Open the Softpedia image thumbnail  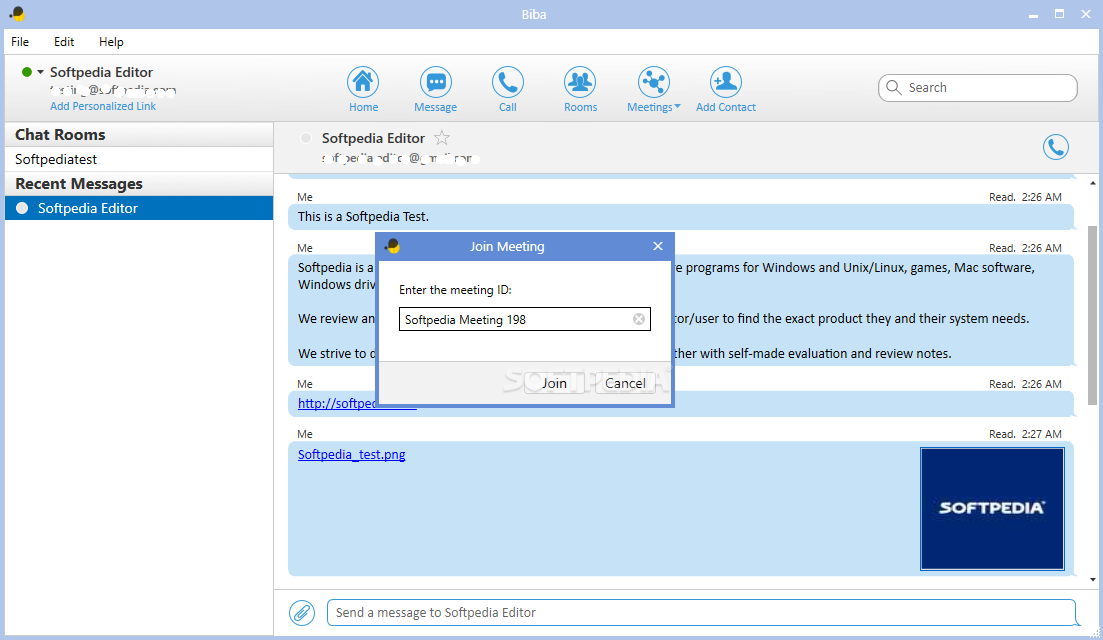pos(992,508)
